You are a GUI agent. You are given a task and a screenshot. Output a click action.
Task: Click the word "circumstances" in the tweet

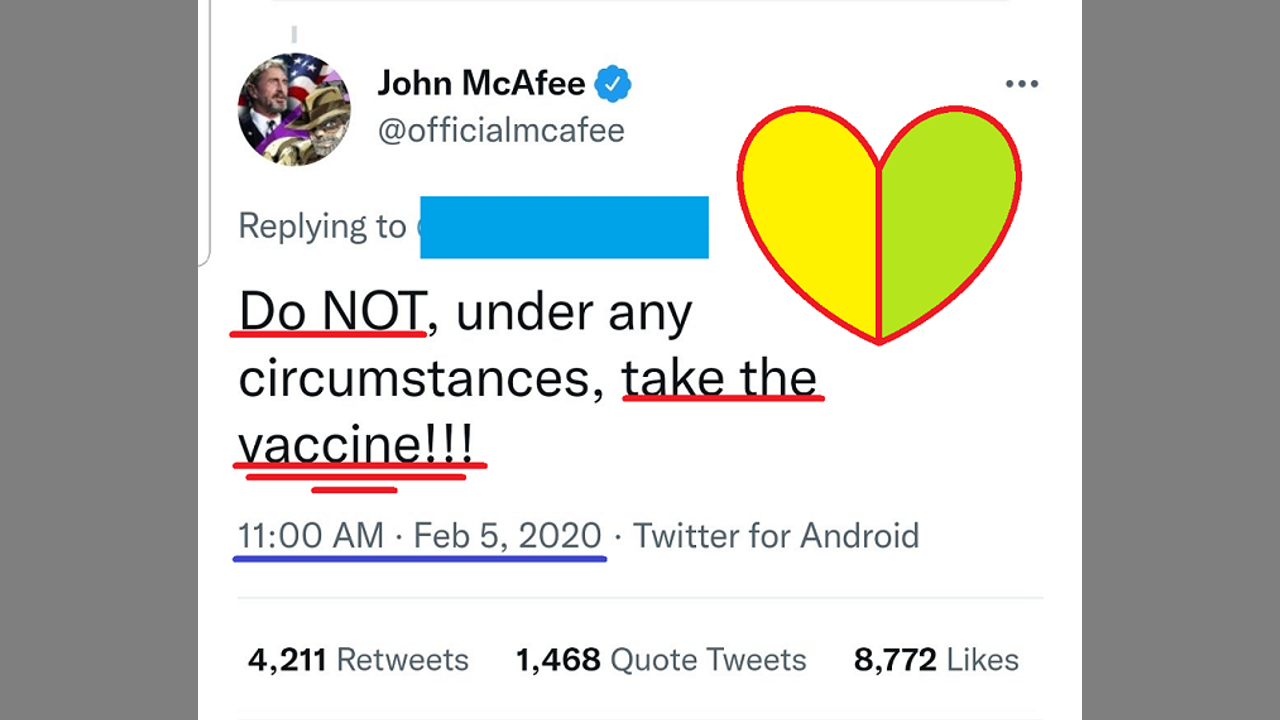421,379
